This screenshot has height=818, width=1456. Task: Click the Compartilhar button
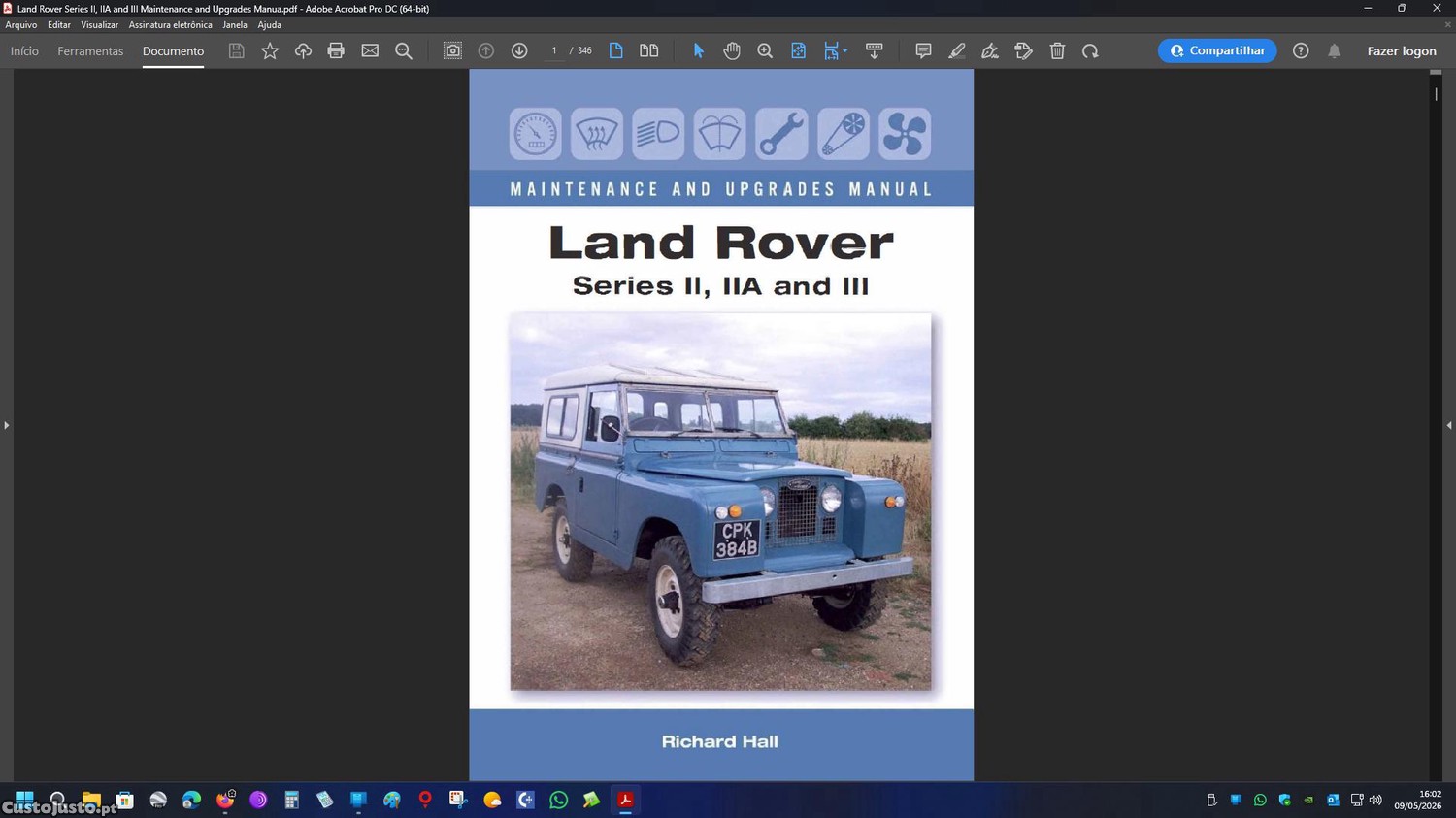[1217, 50]
